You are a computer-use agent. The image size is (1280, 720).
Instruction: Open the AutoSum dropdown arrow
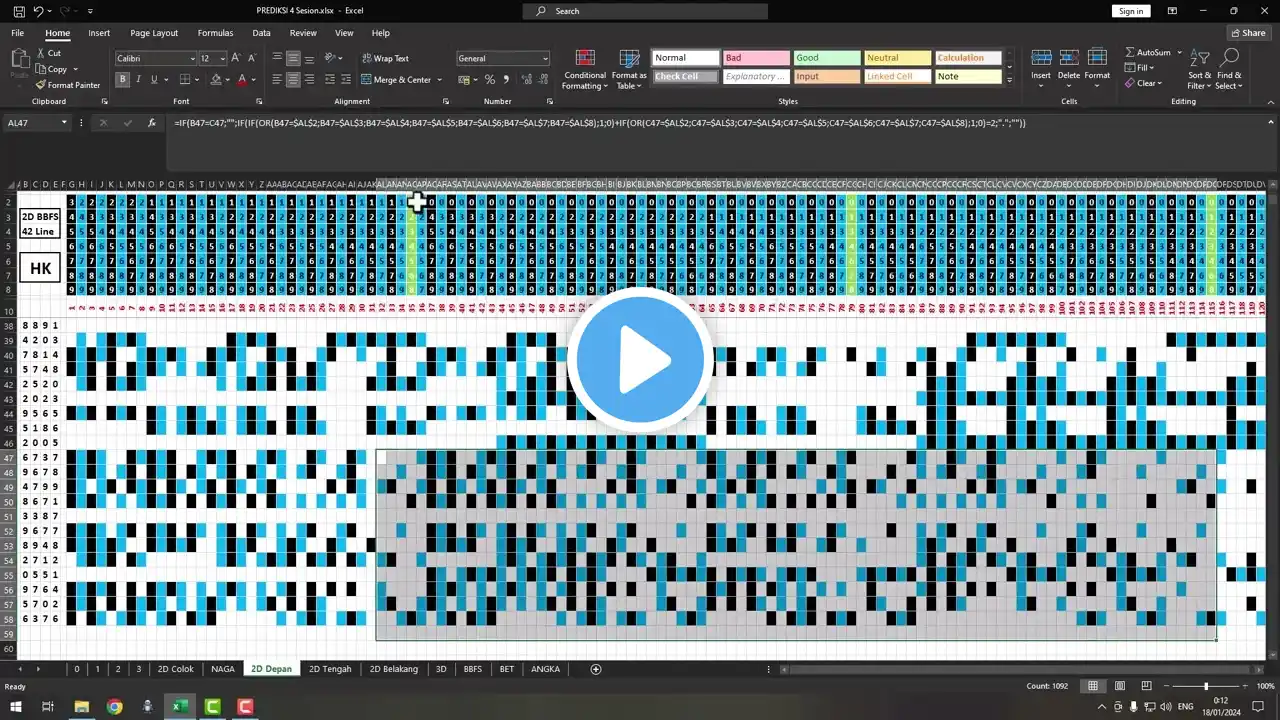pyautogui.click(x=1179, y=52)
